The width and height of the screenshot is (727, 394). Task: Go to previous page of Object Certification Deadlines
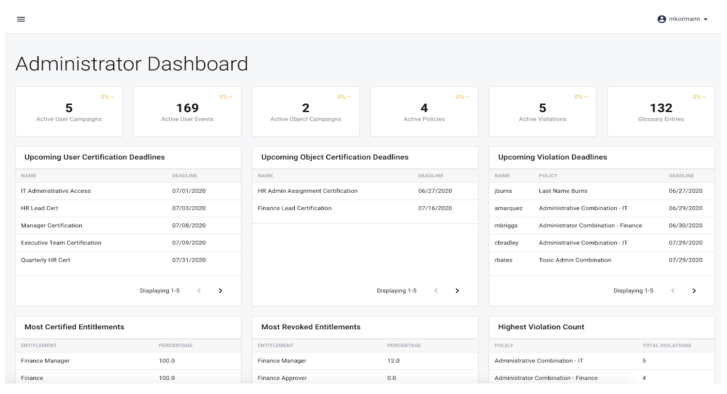pyautogui.click(x=436, y=291)
